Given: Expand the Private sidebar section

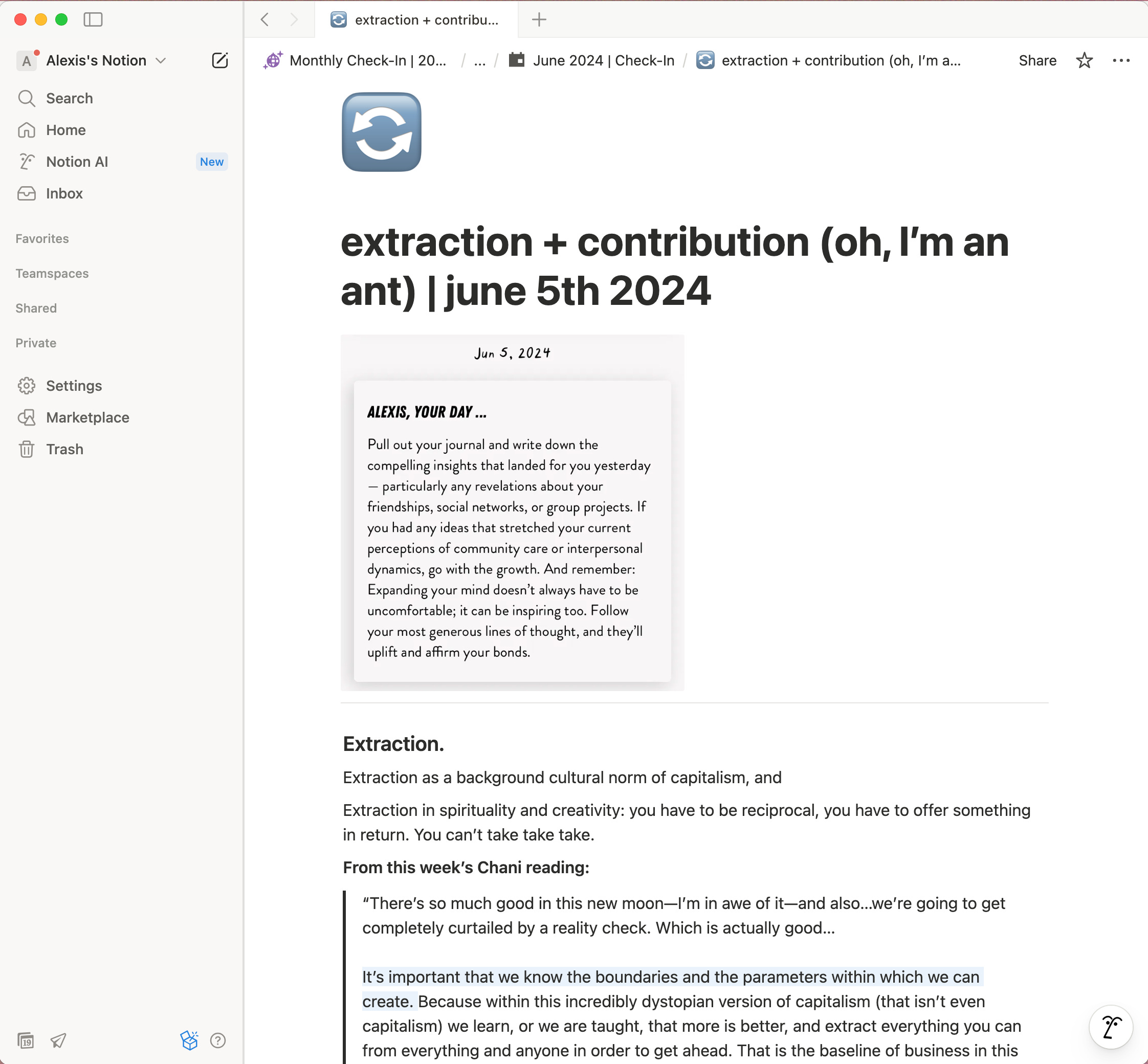Looking at the screenshot, I should click(36, 343).
